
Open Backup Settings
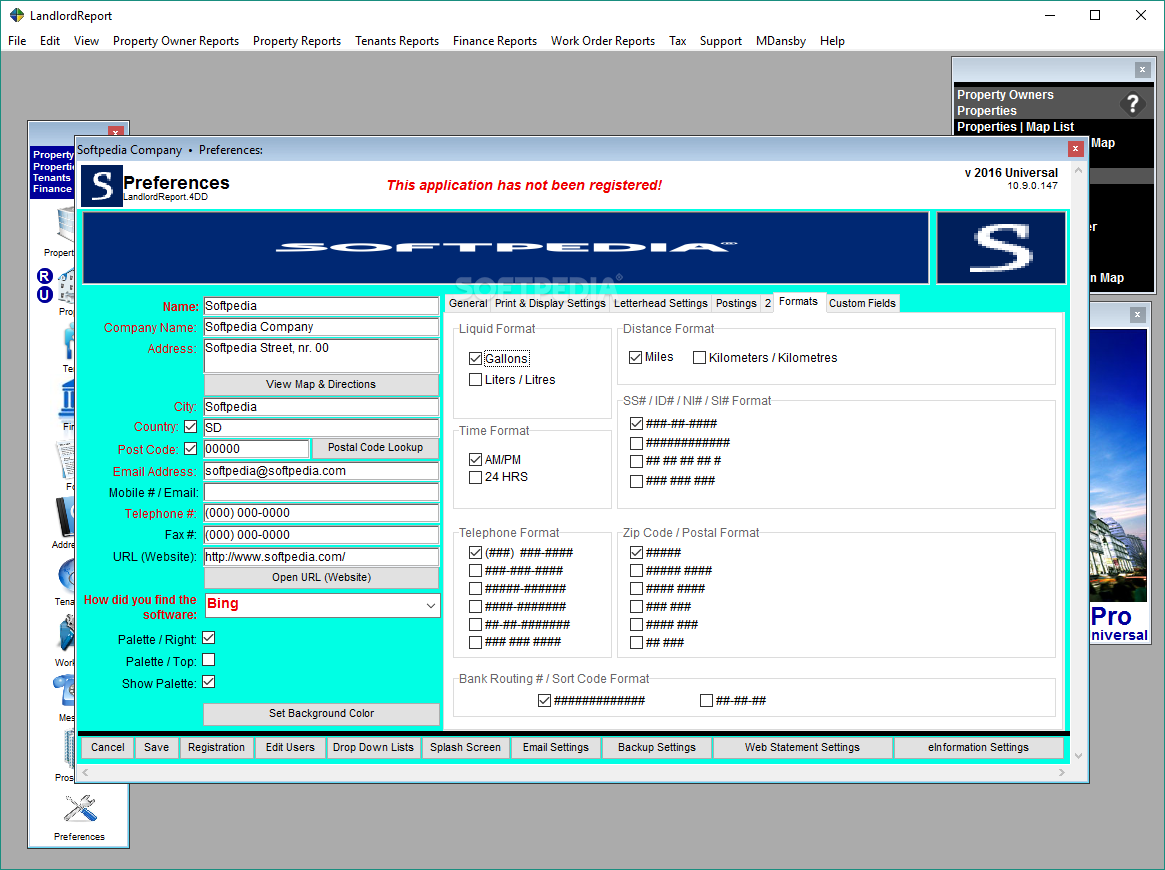coord(657,747)
